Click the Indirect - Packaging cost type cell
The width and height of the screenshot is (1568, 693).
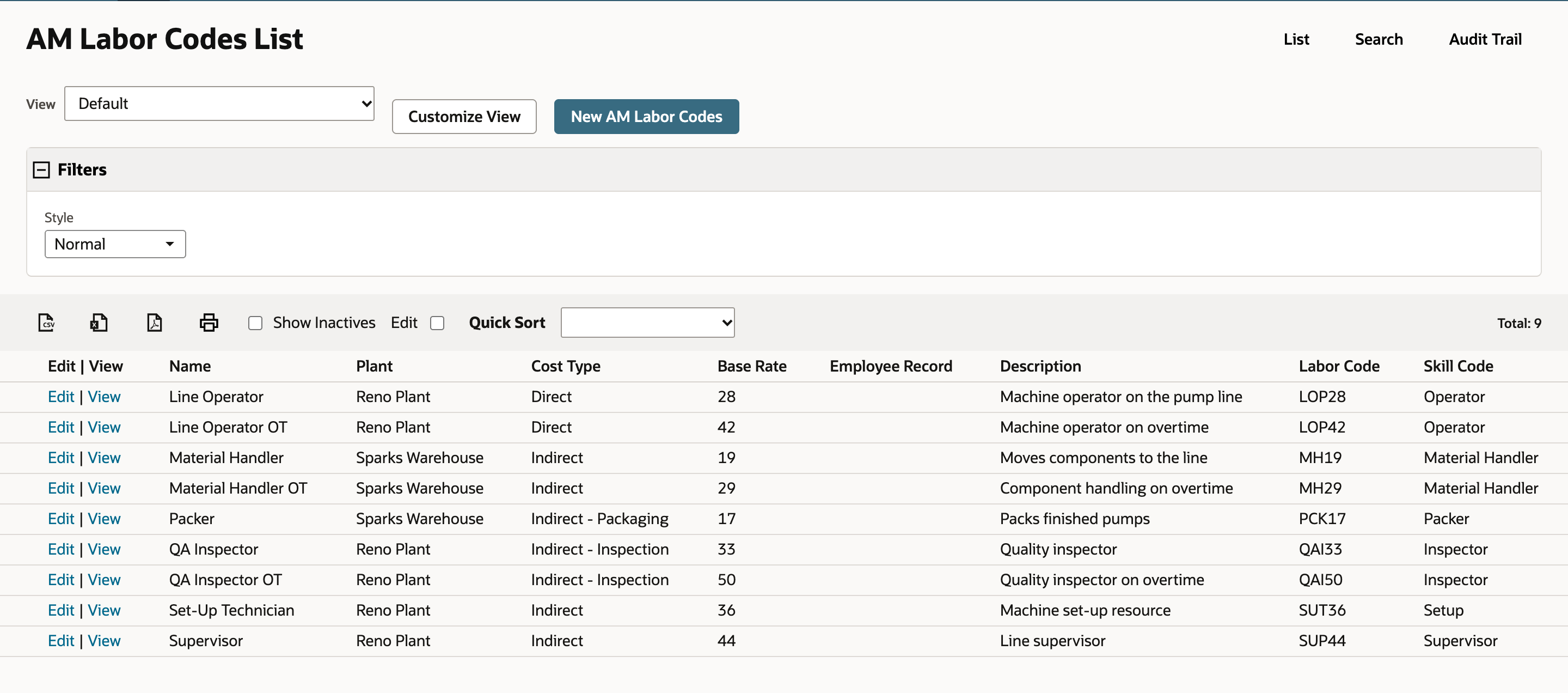tap(599, 519)
